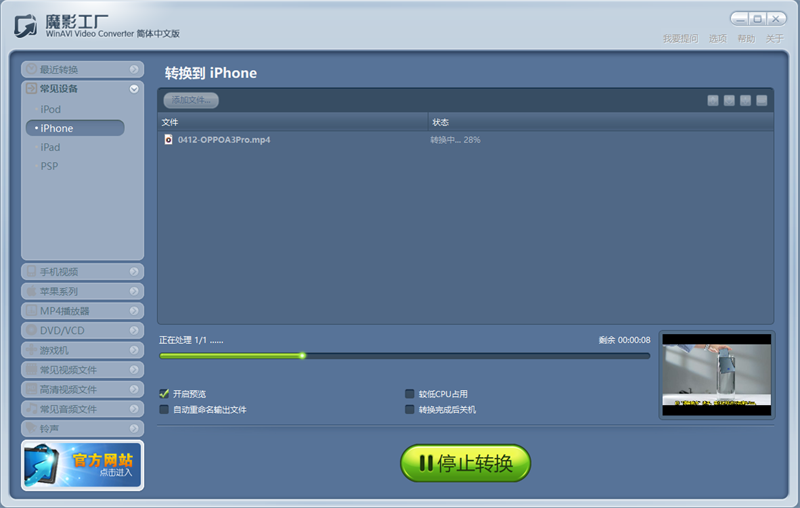Select iPad in the device list
800x508 pixels.
tap(50, 147)
